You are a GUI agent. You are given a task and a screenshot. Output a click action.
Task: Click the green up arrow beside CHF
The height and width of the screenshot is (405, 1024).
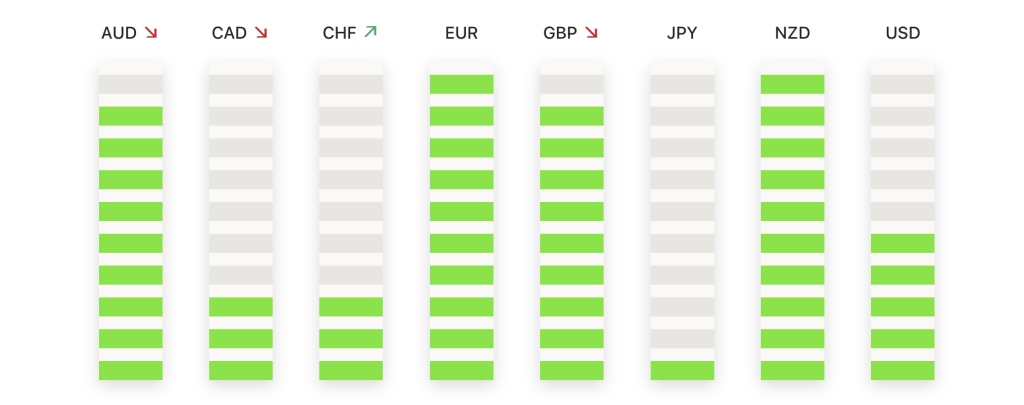pos(370,31)
